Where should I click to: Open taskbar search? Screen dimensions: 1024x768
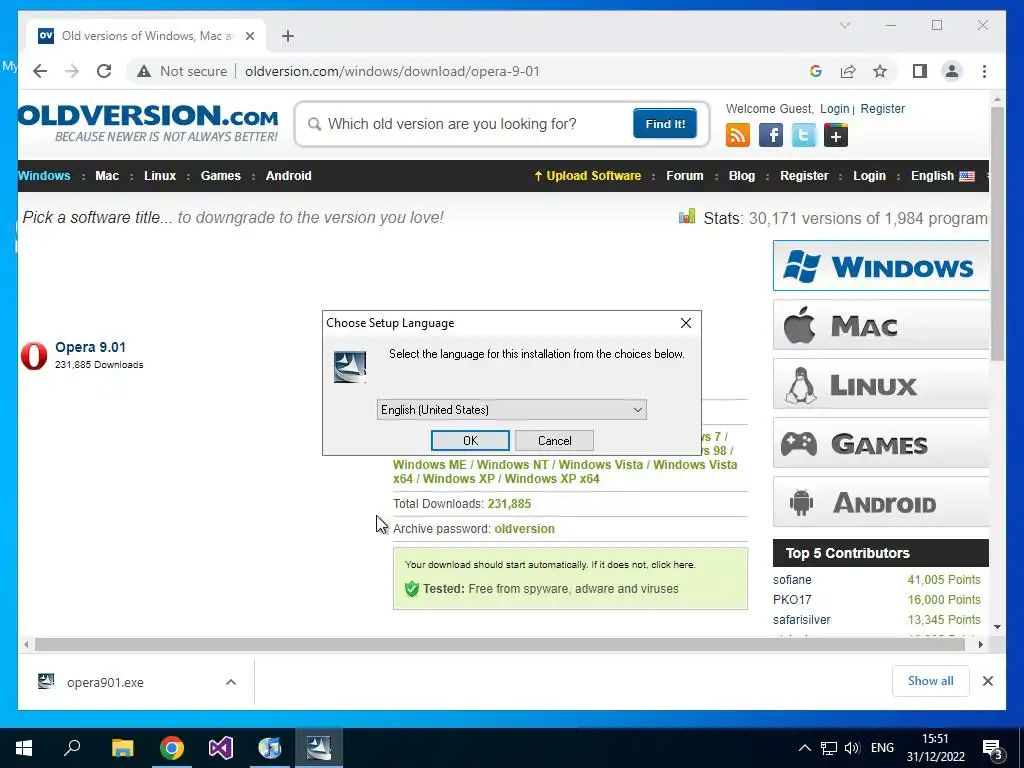point(72,748)
